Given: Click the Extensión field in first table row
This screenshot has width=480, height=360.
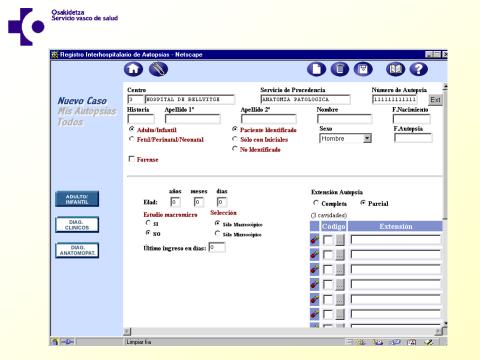Looking at the screenshot, I should pyautogui.click(x=396, y=240).
